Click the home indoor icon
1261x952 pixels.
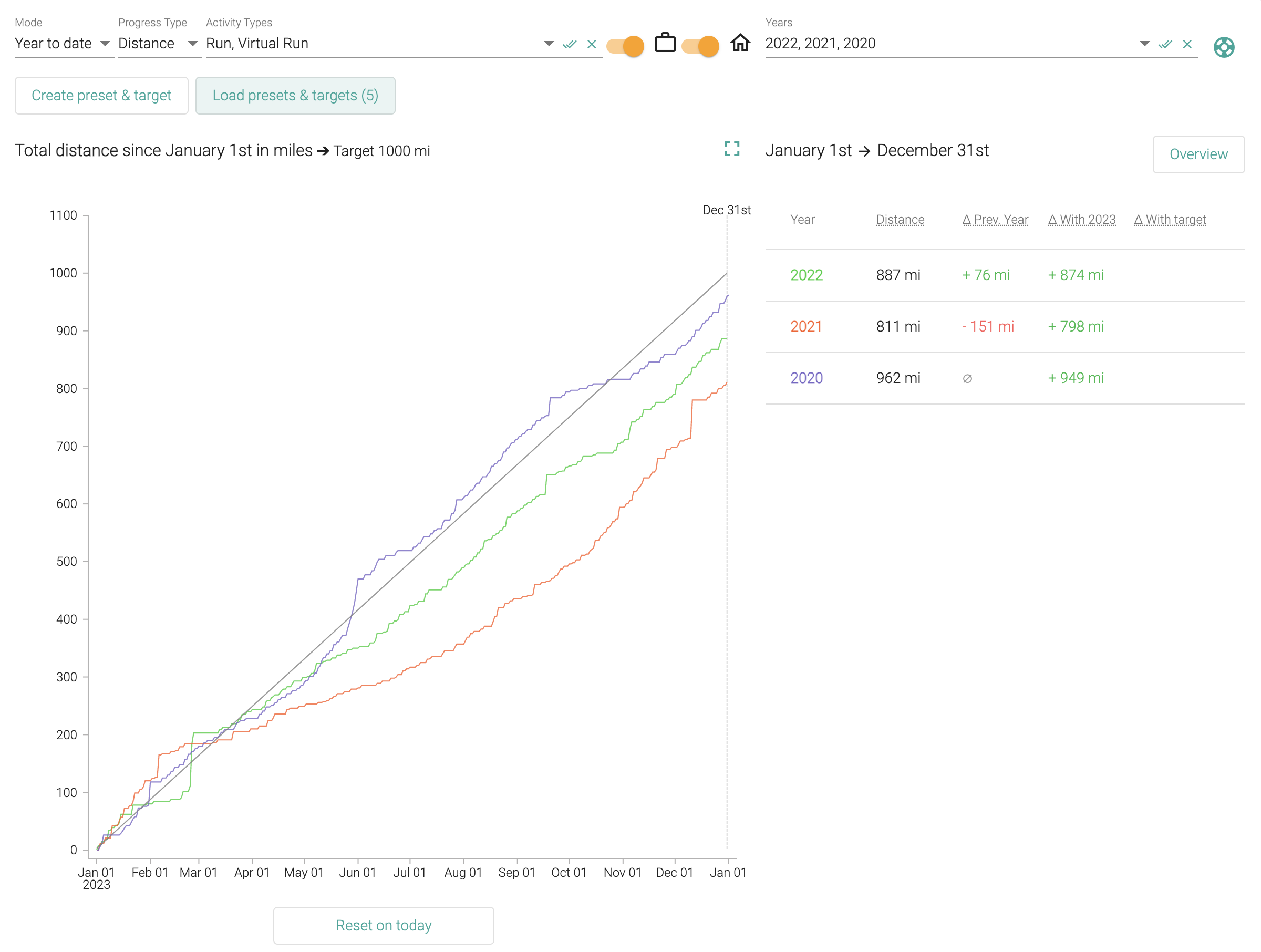pyautogui.click(x=740, y=43)
